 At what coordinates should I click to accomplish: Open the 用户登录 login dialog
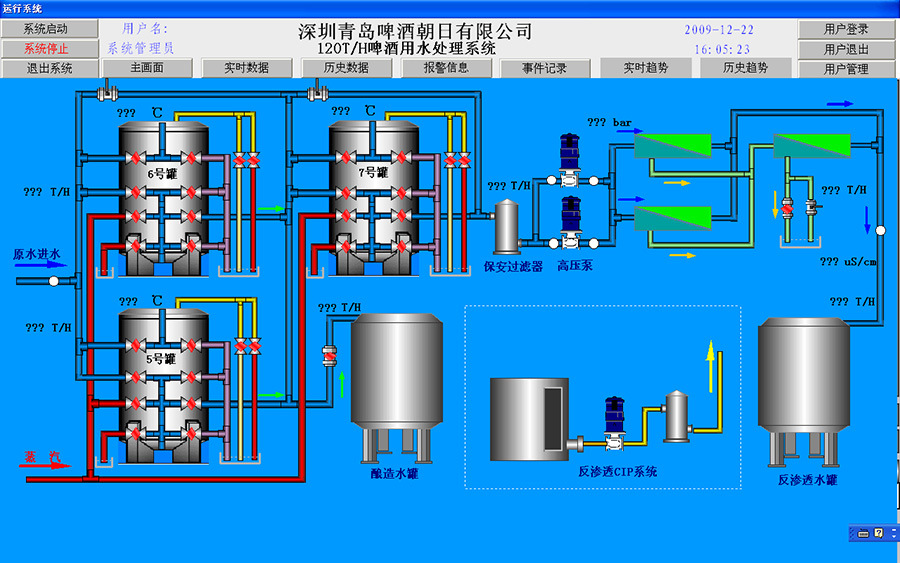[x=846, y=29]
